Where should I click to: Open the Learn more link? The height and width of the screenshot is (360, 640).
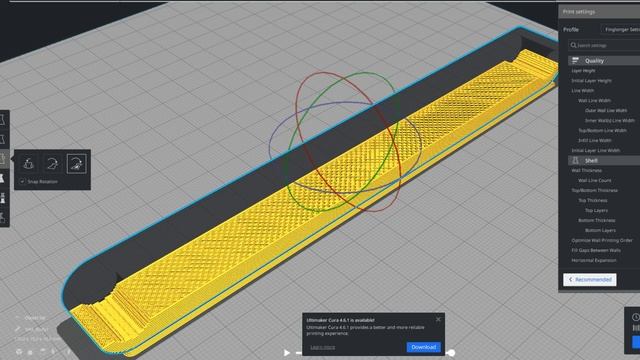click(x=322, y=347)
